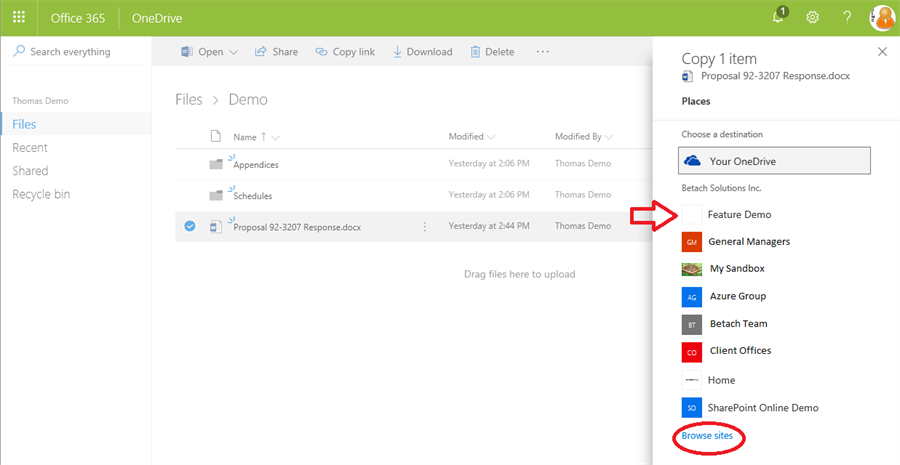Click the SO site icon
Screen dimensions: 900x465
[692, 408]
